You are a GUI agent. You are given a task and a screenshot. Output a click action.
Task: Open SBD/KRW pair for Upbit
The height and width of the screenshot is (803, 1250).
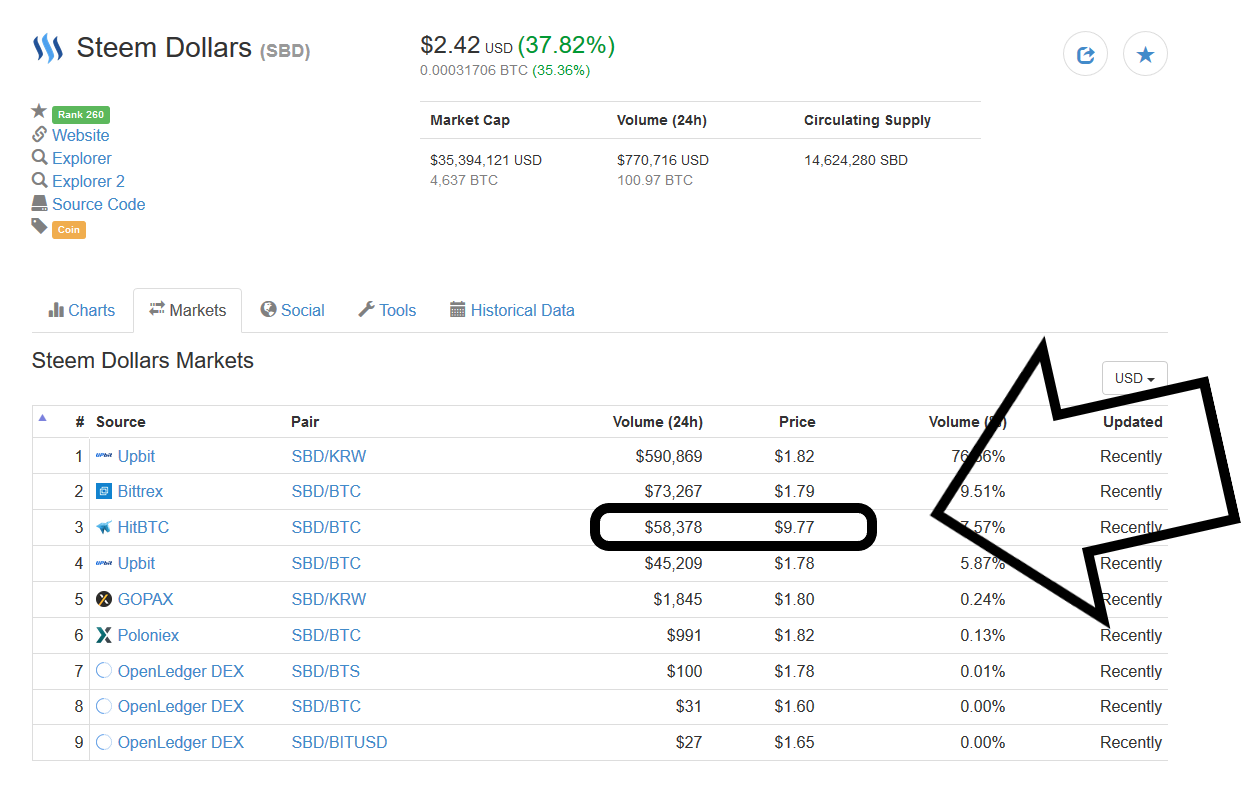point(329,456)
